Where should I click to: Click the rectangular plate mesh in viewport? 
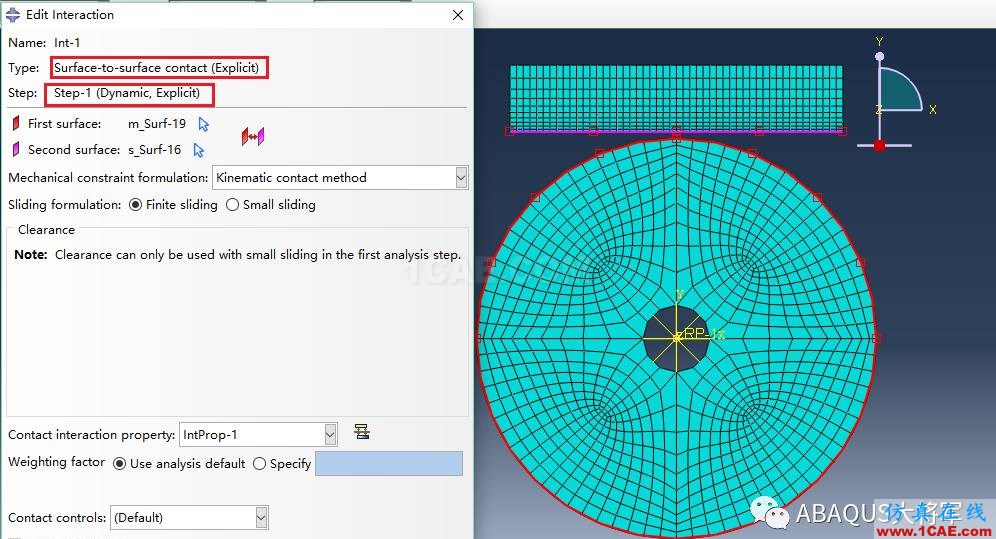point(676,98)
